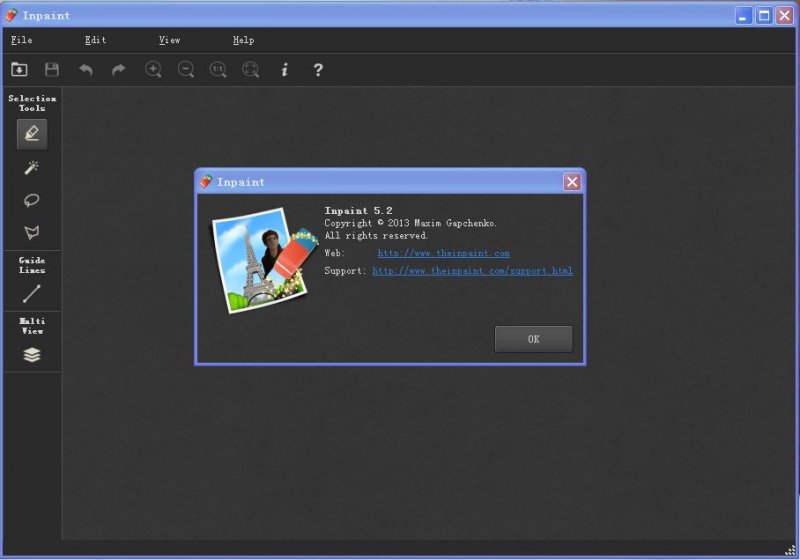Click the 'Inpaint 5.2' version text

click(358, 211)
